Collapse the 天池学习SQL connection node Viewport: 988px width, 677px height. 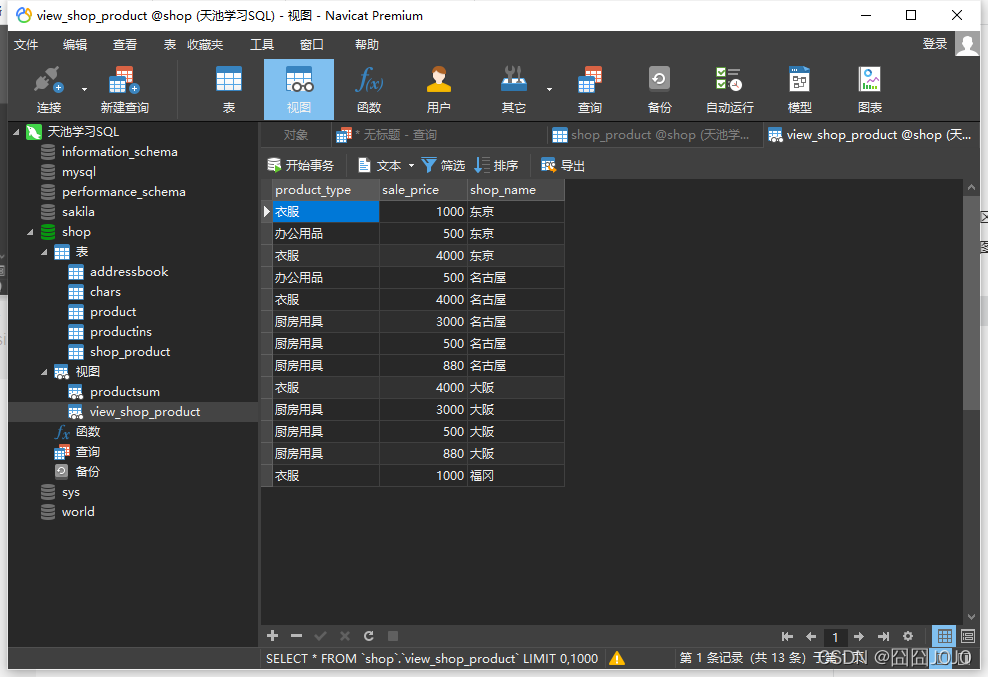(16, 132)
